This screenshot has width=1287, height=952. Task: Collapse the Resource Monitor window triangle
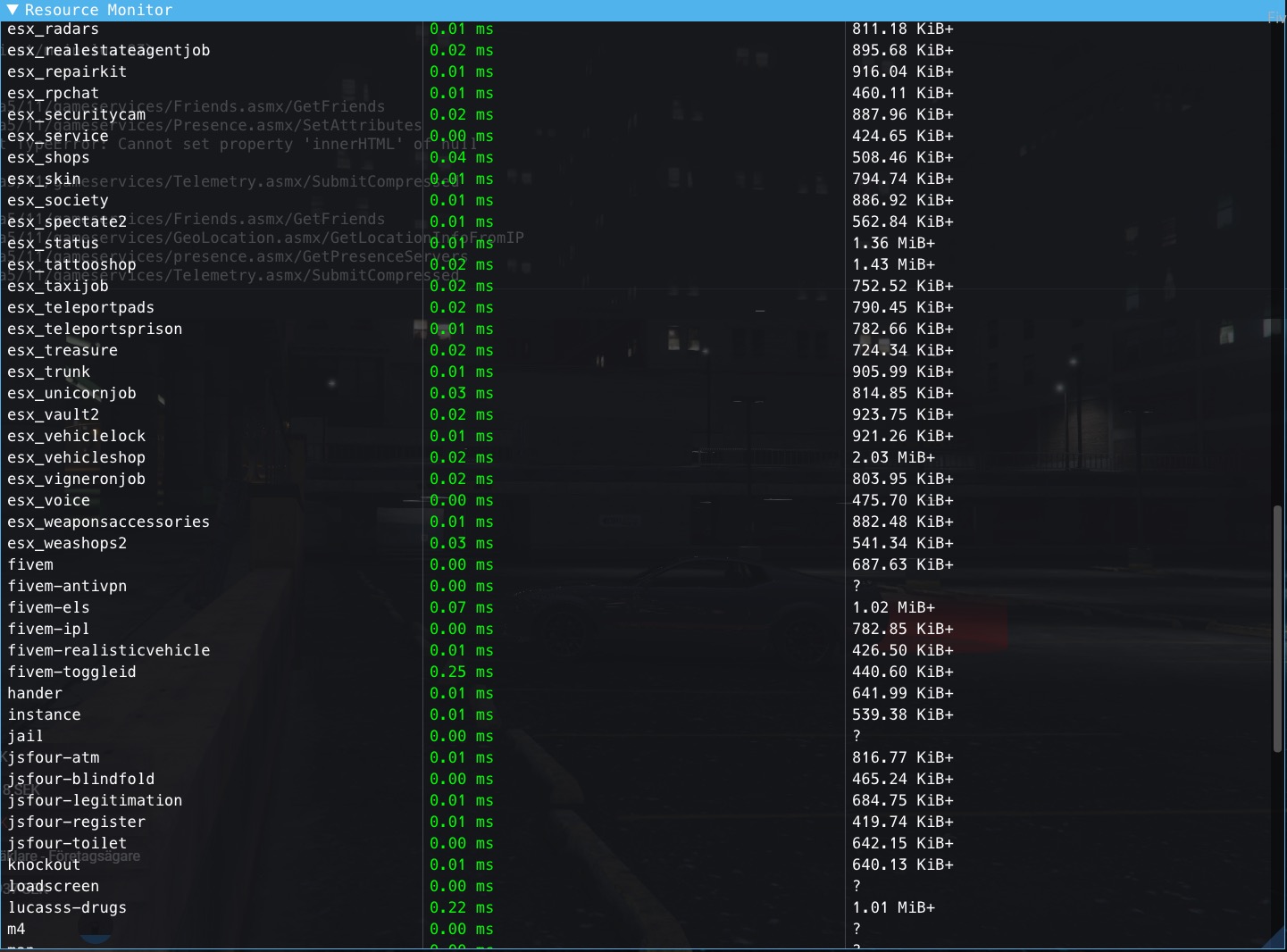tap(13, 10)
